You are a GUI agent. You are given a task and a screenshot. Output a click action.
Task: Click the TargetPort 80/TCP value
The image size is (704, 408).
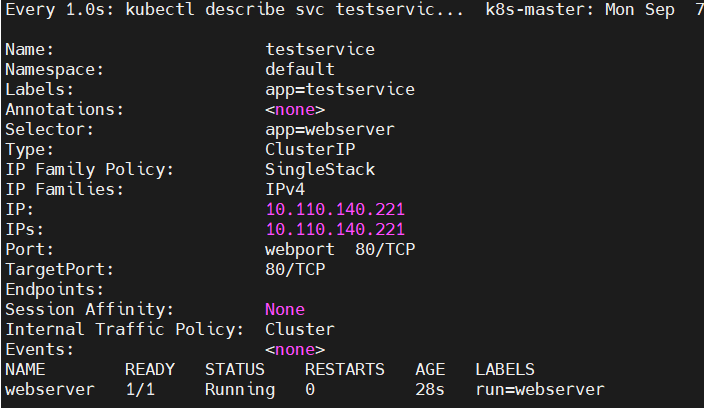(295, 269)
